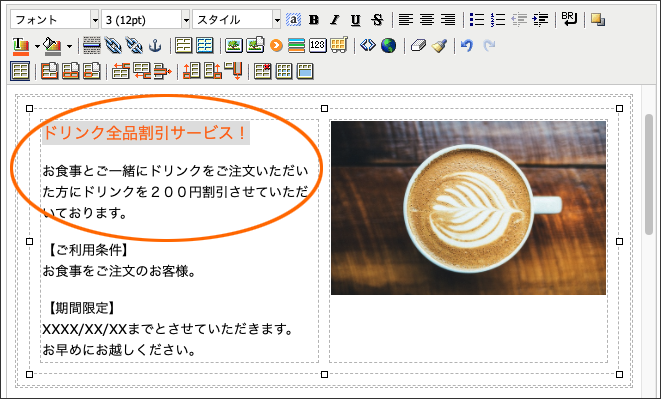The width and height of the screenshot is (661, 399).
Task: Click the bottom-right table resize handle
Action: [619, 374]
